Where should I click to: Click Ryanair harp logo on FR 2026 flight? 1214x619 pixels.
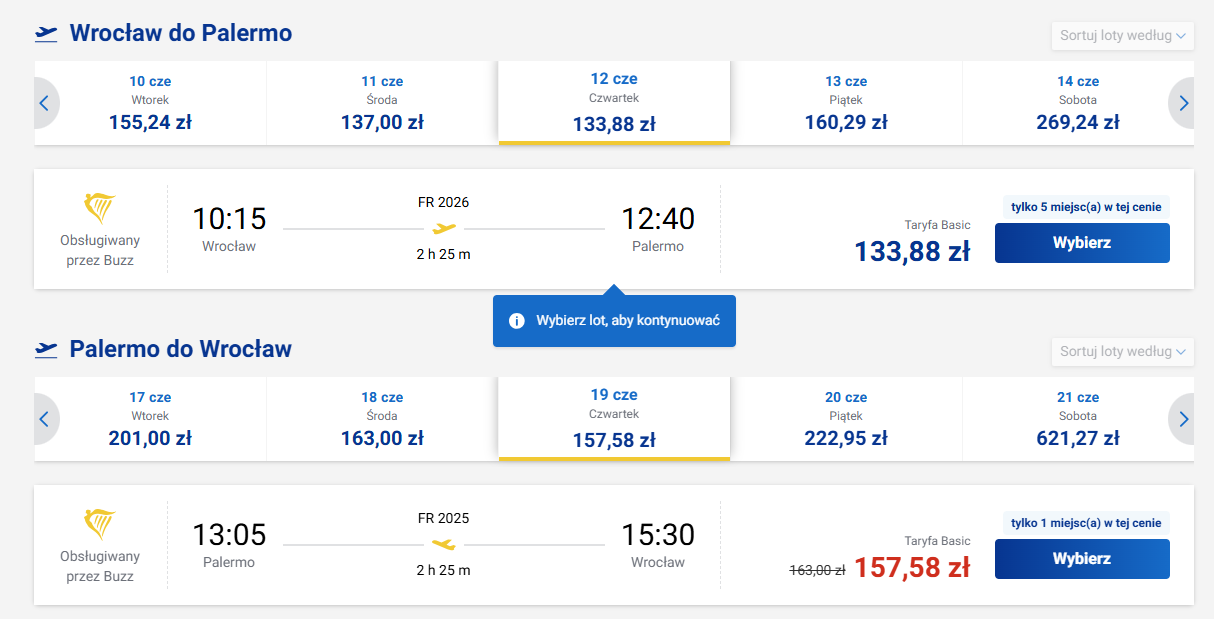click(x=100, y=208)
